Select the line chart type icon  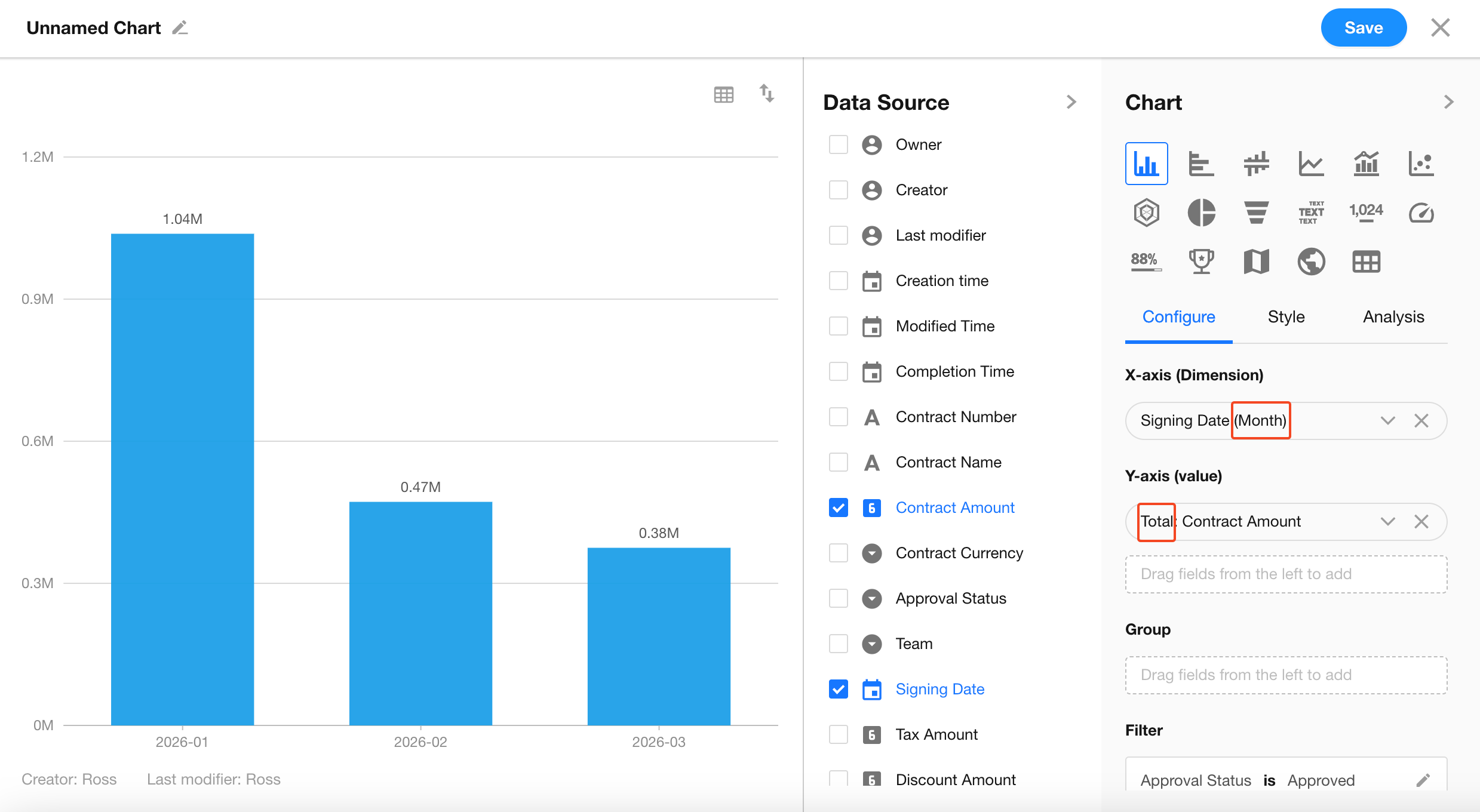[x=1311, y=164]
